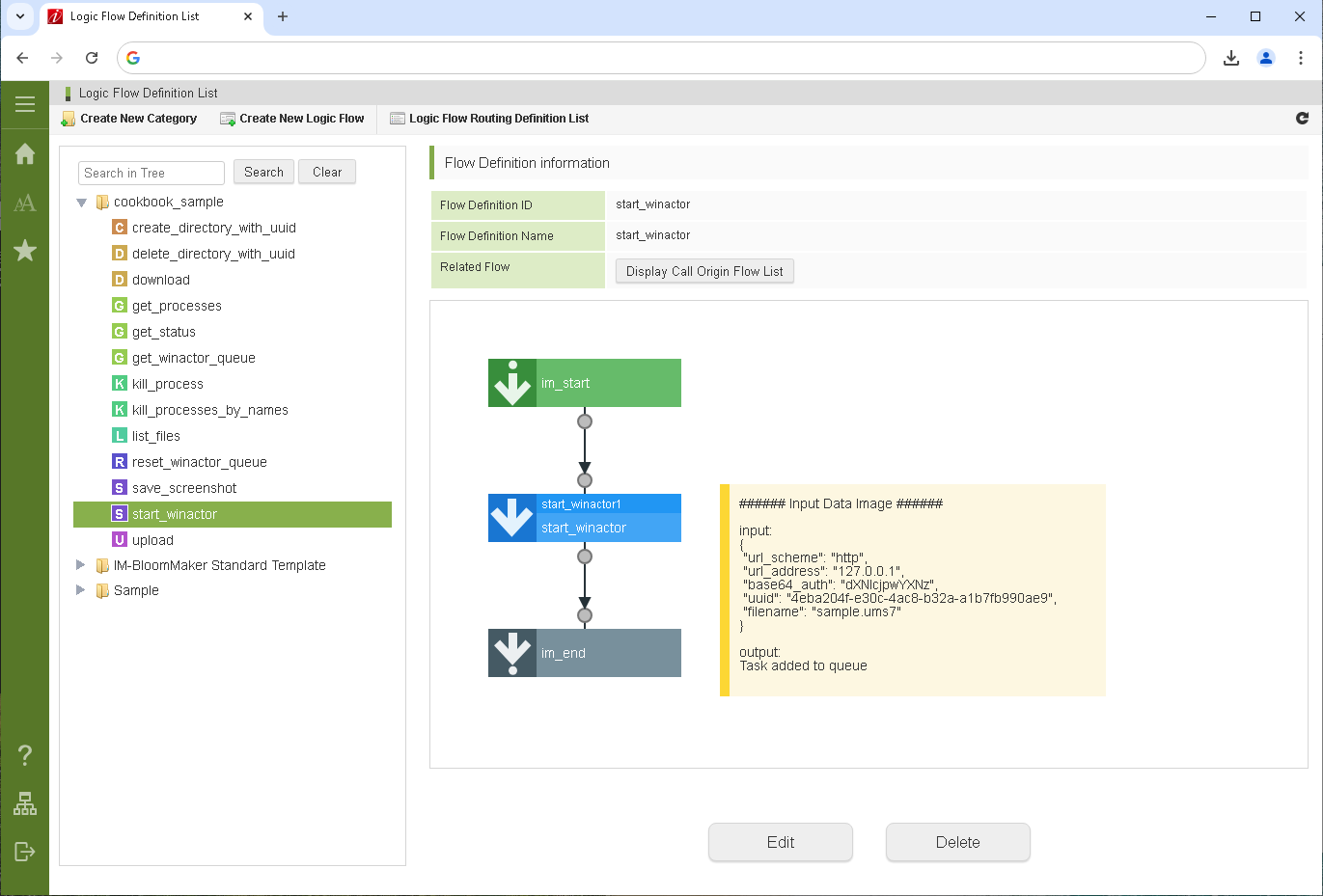Close the Logic Flow Definition List tab

(x=248, y=16)
